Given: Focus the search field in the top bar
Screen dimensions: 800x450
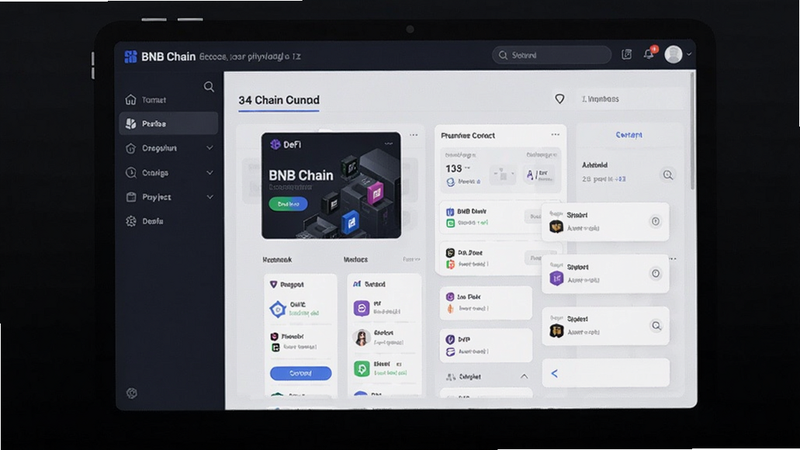Looking at the screenshot, I should click(552, 55).
